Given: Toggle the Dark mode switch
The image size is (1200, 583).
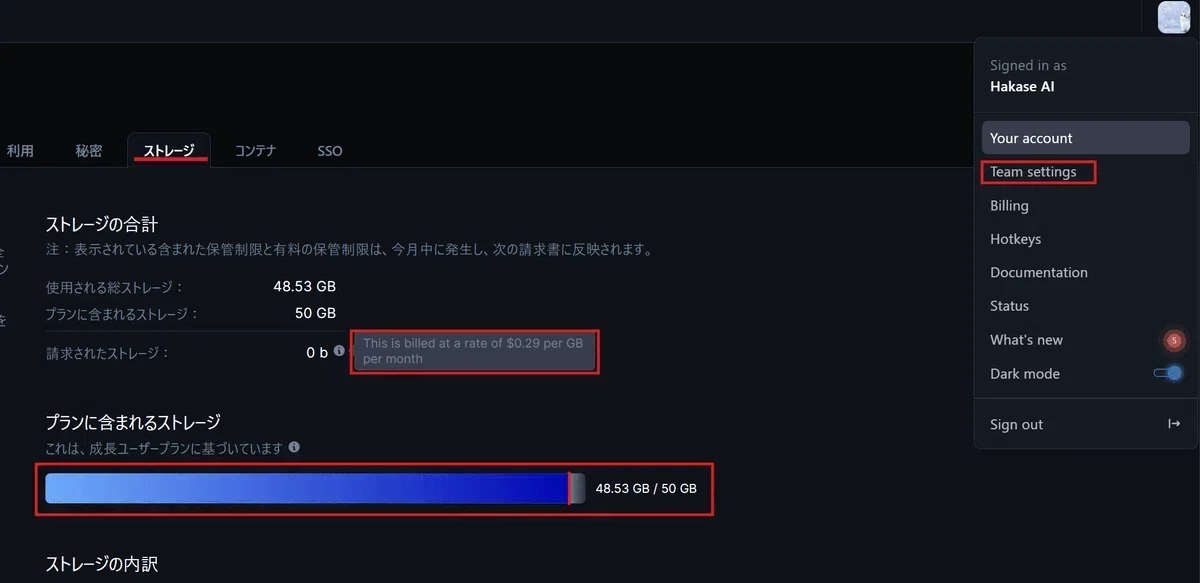Looking at the screenshot, I should coord(1168,373).
